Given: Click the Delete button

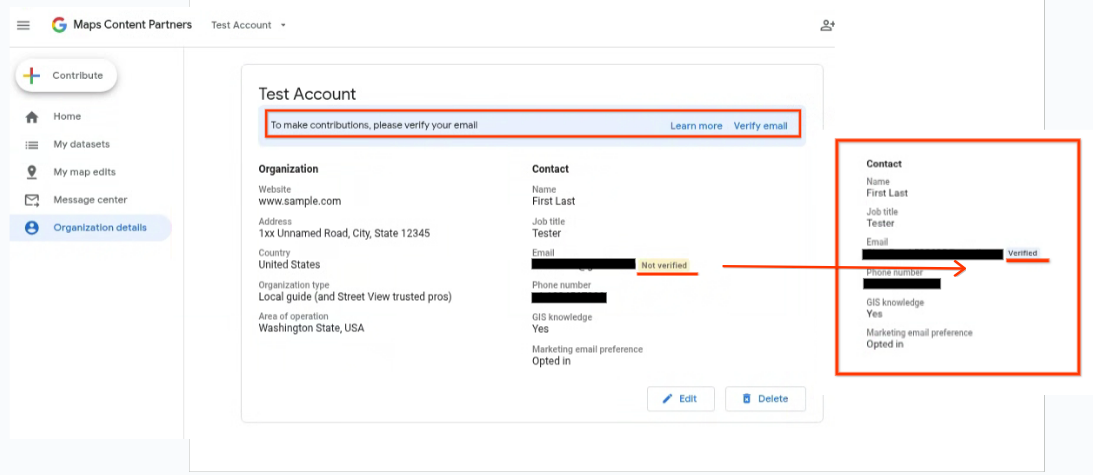Looking at the screenshot, I should tap(765, 399).
